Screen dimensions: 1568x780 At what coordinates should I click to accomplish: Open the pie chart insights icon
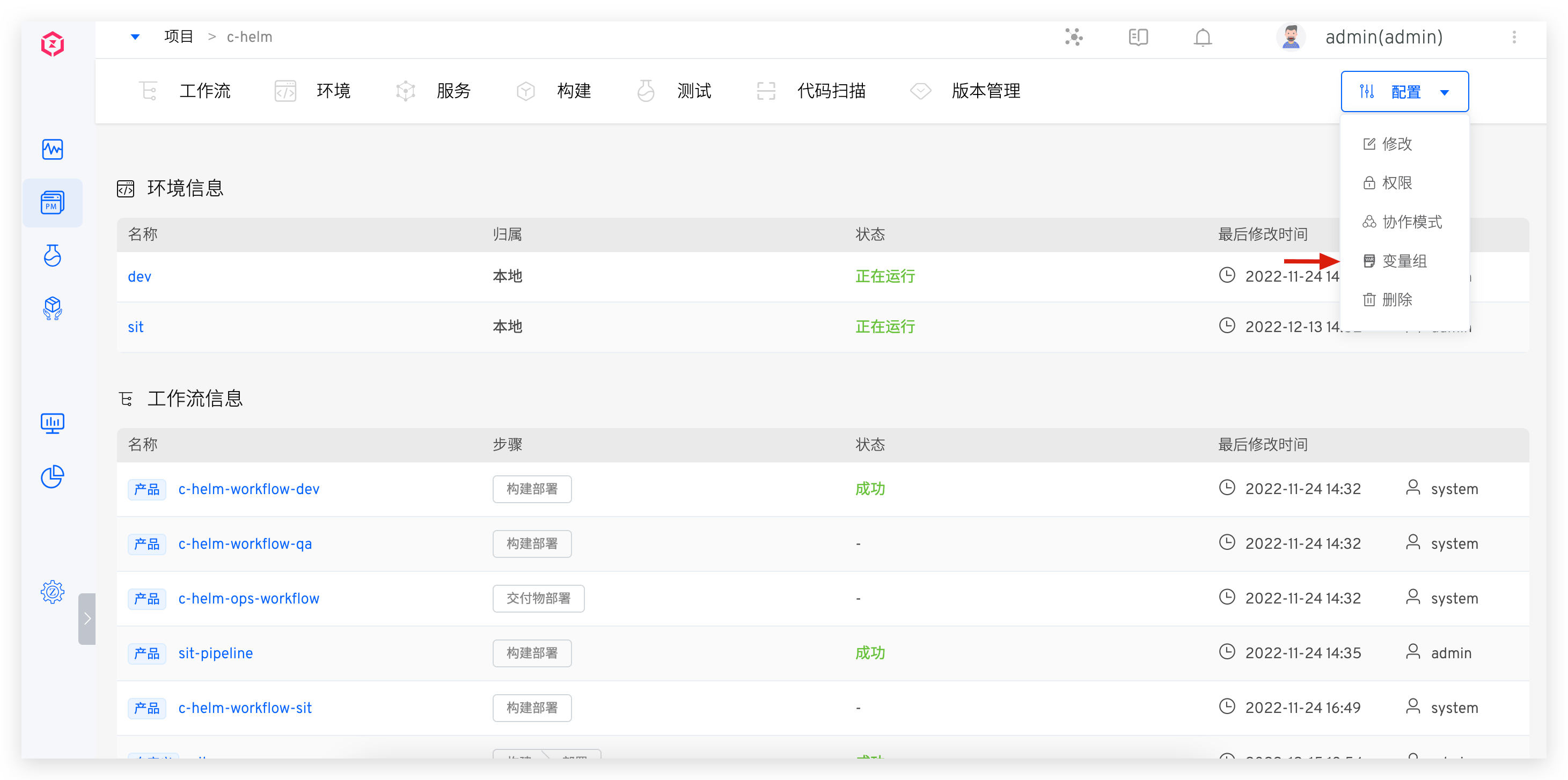click(x=53, y=476)
